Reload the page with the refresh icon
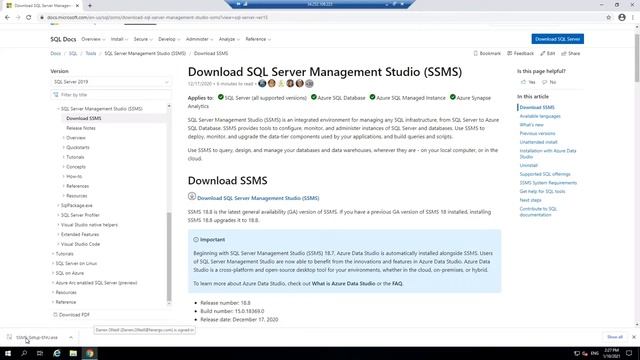This screenshot has width=640, height=360. click(x=29, y=18)
